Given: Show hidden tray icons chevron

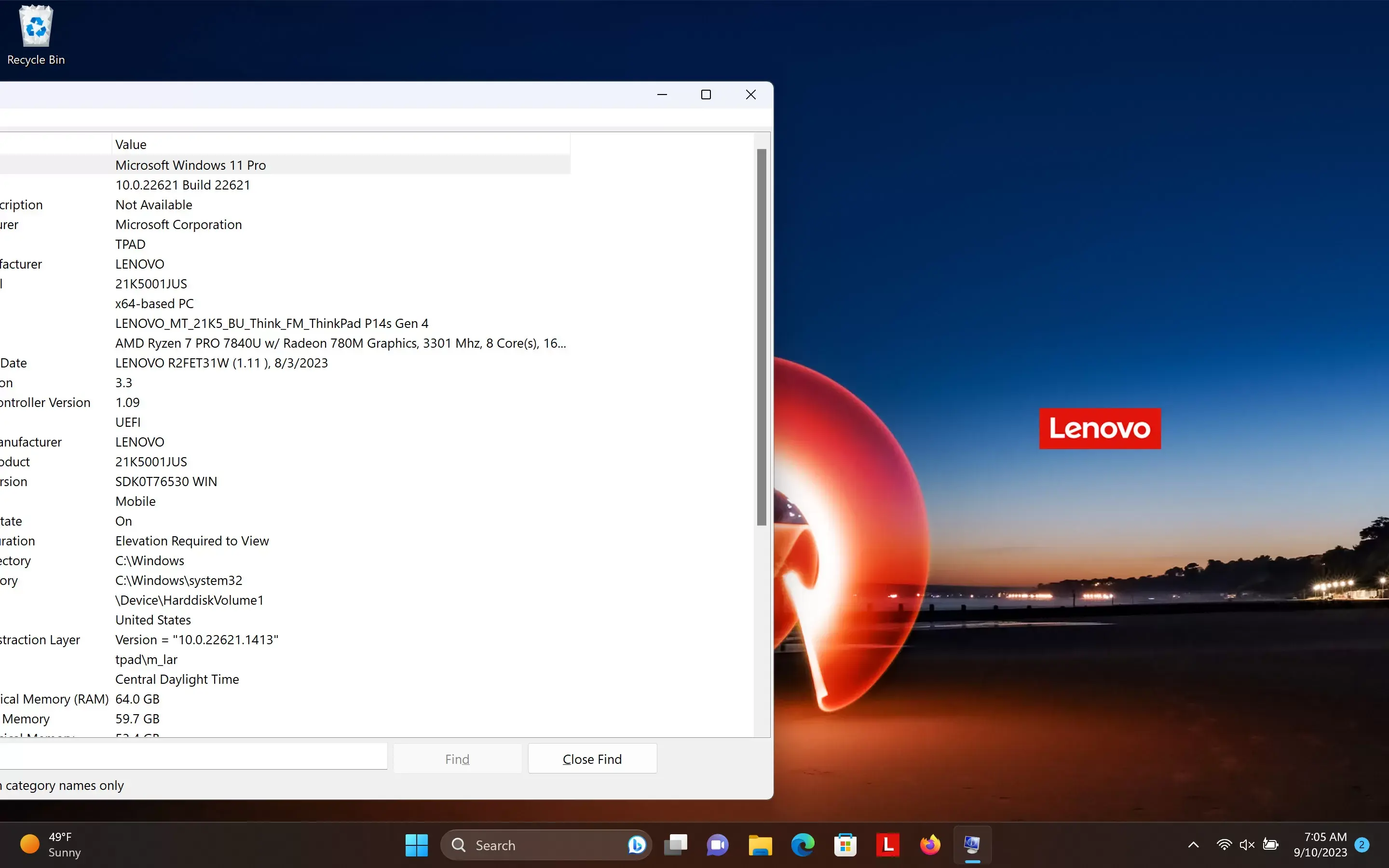Looking at the screenshot, I should [1193, 844].
